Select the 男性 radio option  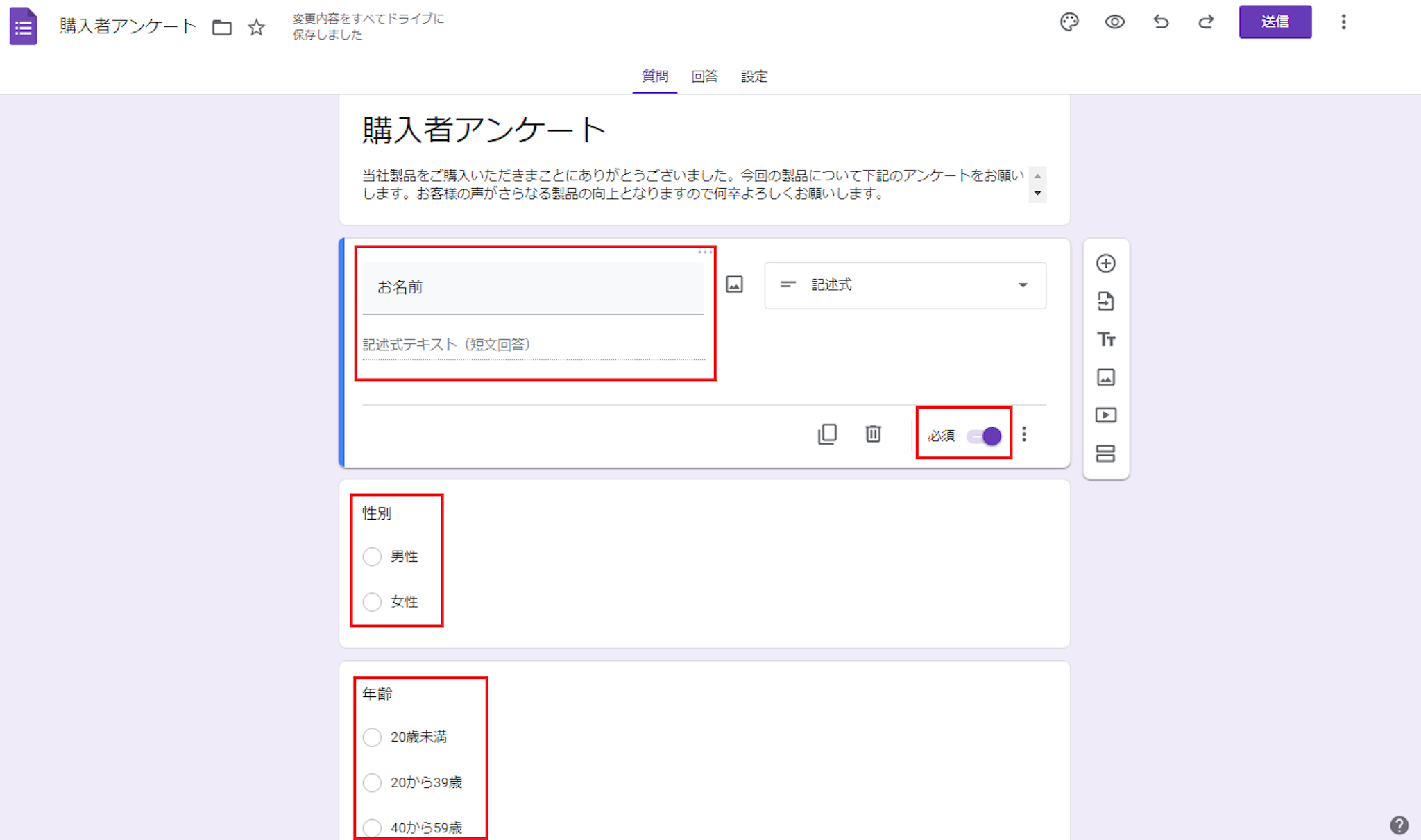click(x=373, y=557)
